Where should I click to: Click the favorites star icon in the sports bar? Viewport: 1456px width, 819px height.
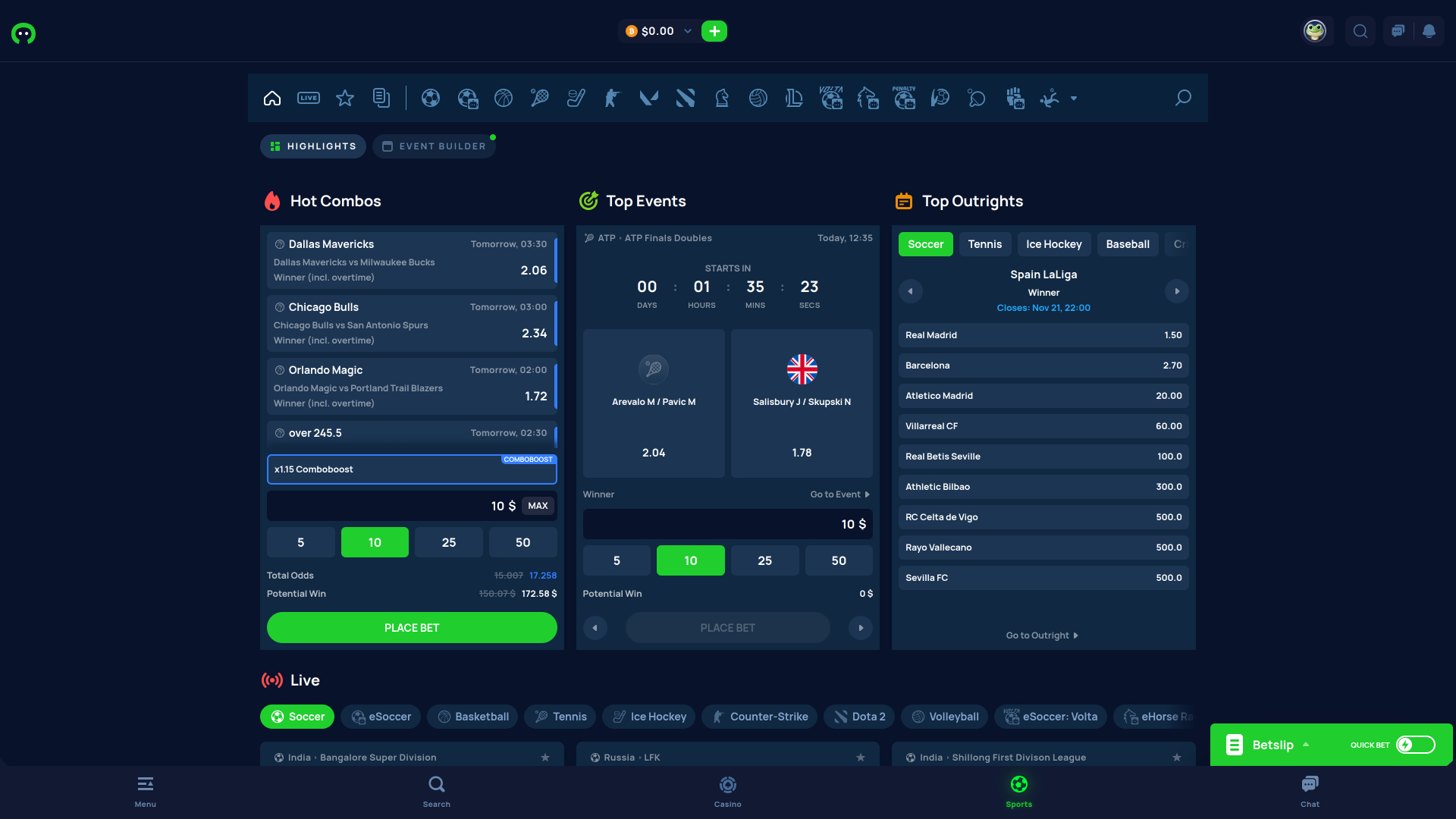click(345, 98)
